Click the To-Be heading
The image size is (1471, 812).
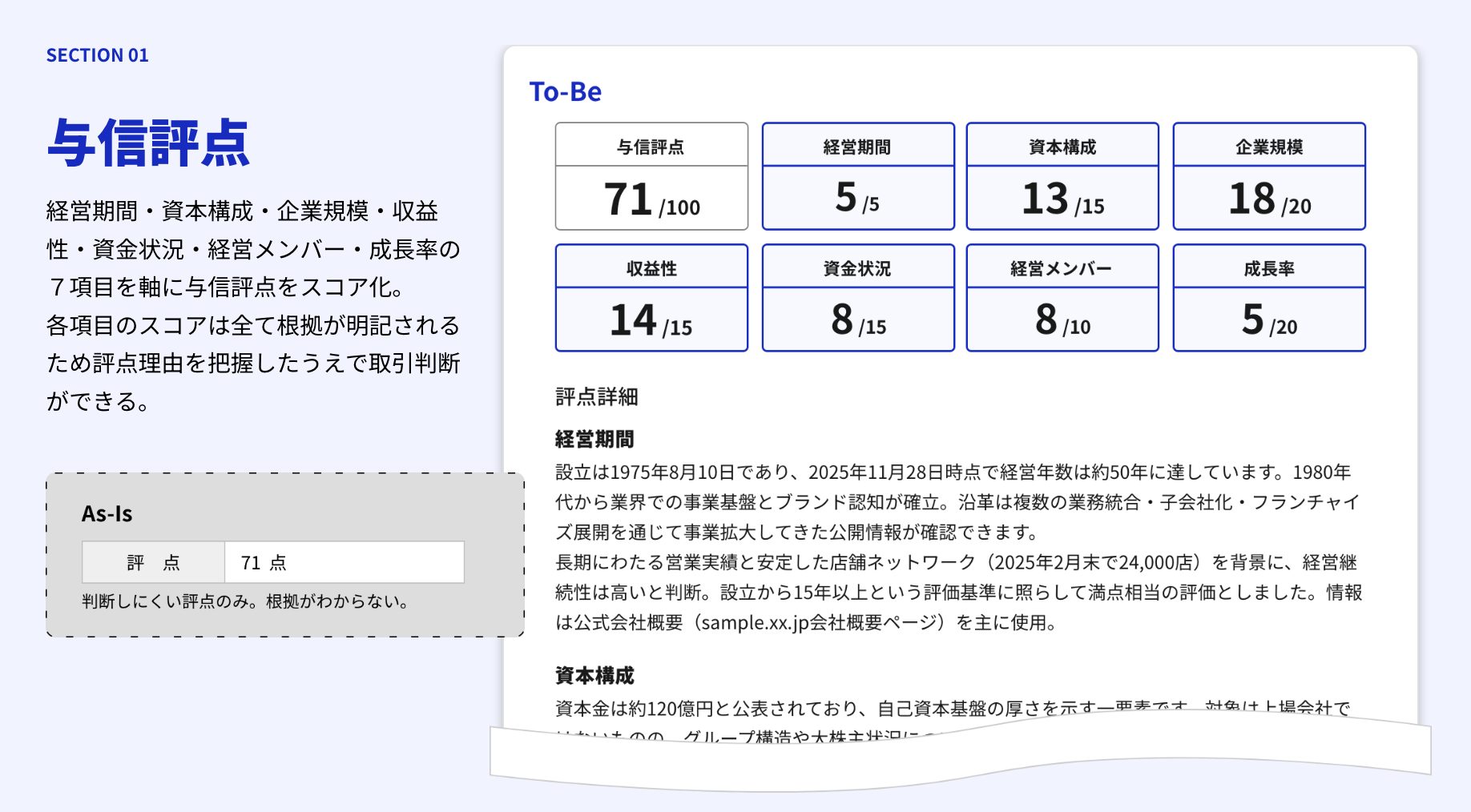click(563, 92)
